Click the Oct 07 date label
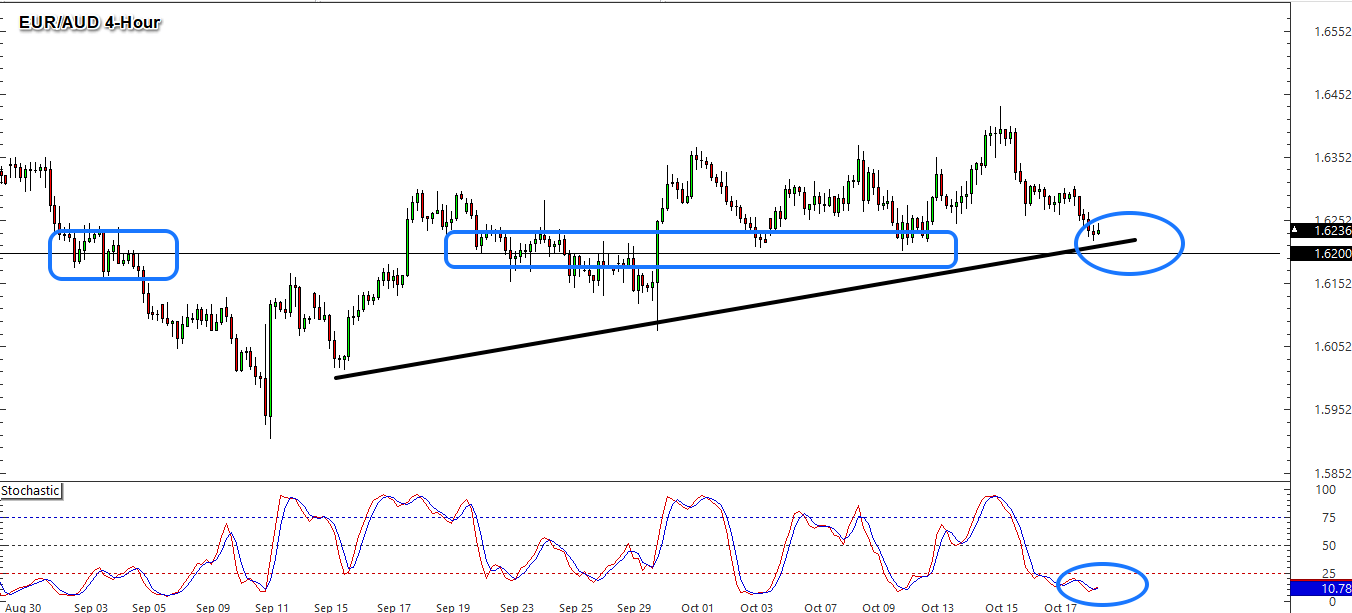Image resolution: width=1352 pixels, height=613 pixels. coord(820,607)
